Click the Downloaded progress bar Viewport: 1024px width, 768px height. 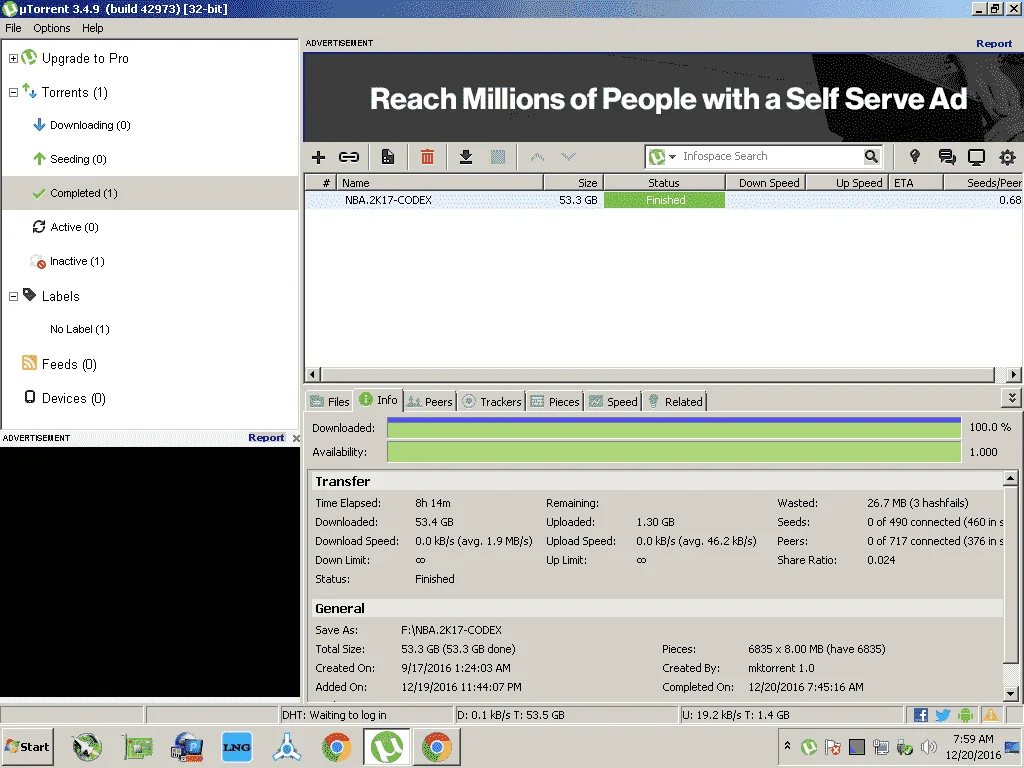674,428
